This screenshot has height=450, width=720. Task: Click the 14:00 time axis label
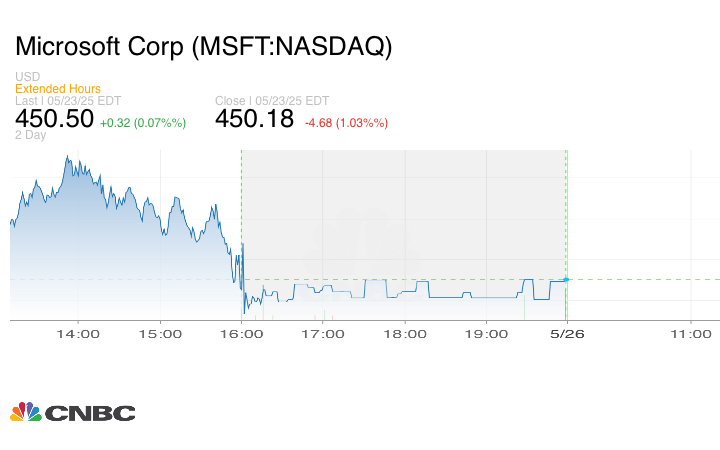coord(80,333)
